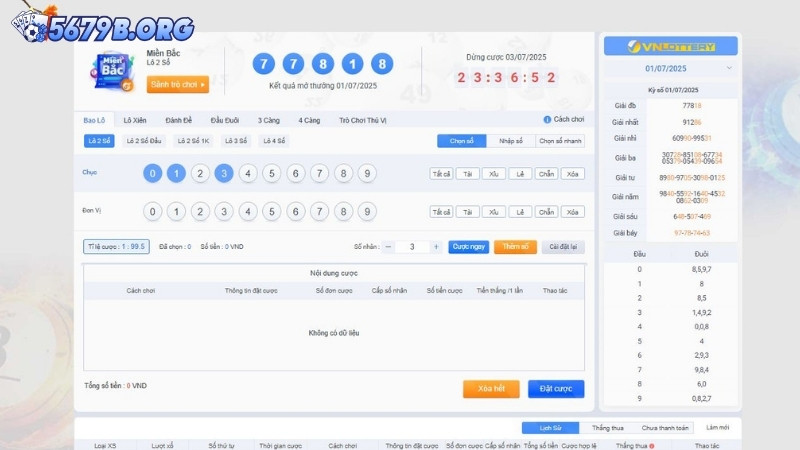
Task: Select number 5 in Chục row
Action: click(x=272, y=173)
